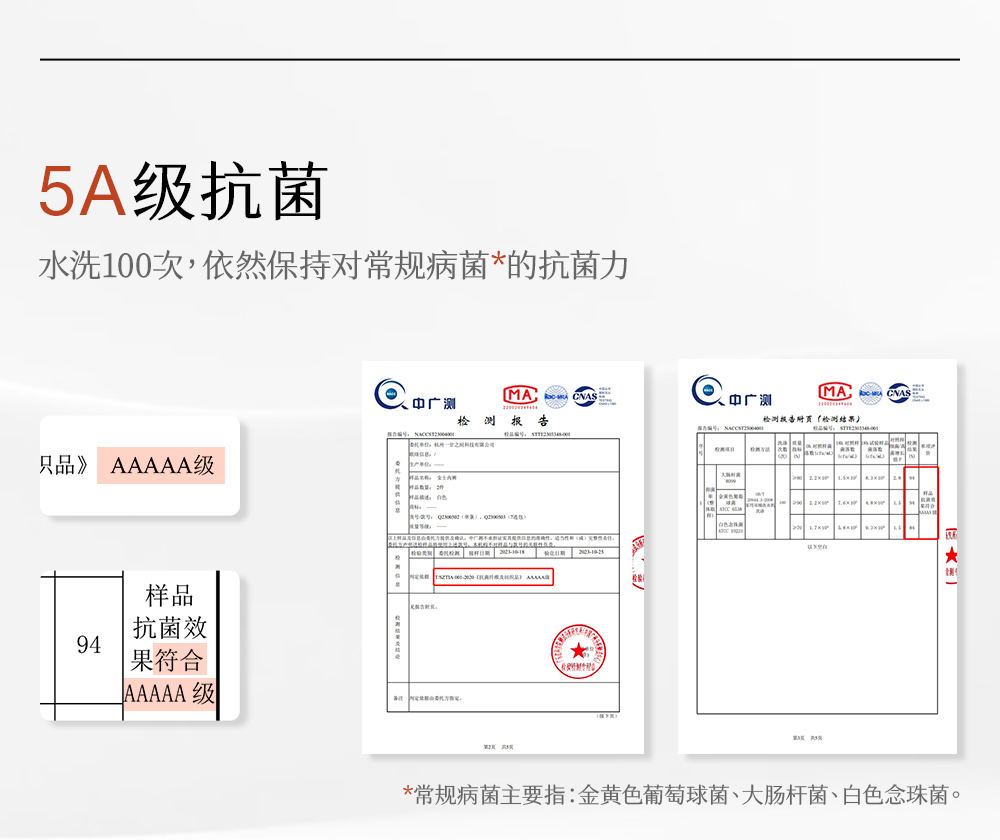Click the red asterisk in the subtitle

(x=498, y=262)
